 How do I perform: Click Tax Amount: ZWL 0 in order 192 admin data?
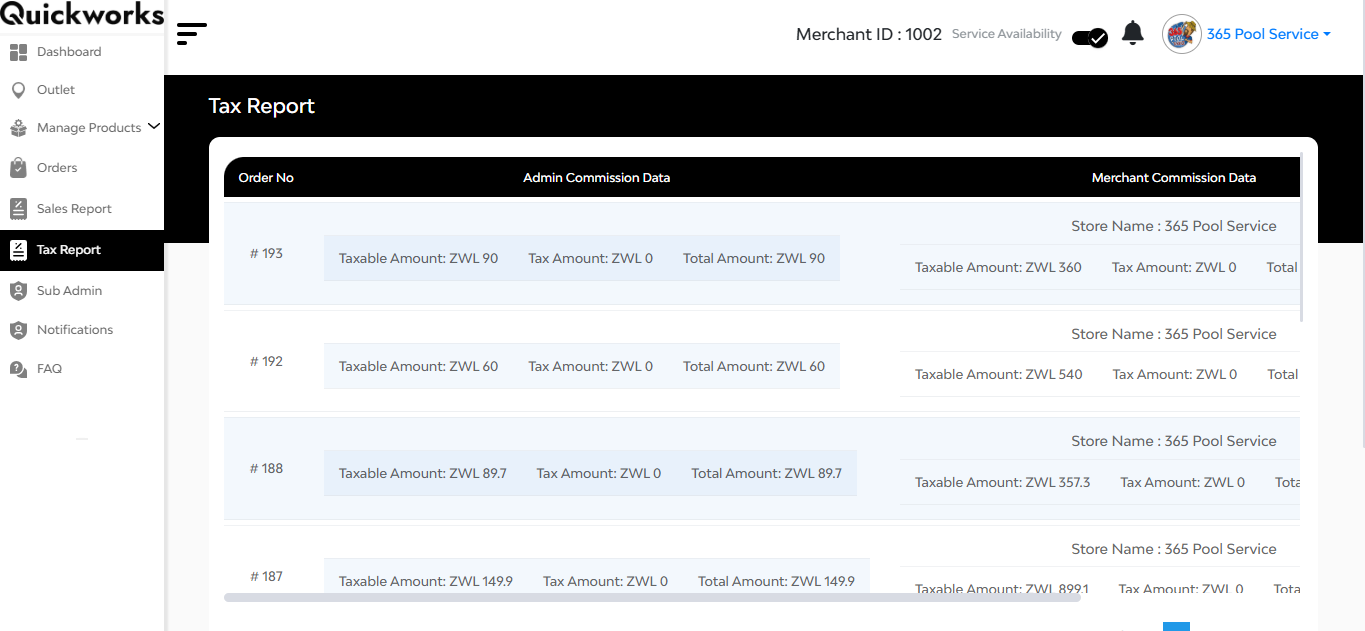pyautogui.click(x=591, y=366)
